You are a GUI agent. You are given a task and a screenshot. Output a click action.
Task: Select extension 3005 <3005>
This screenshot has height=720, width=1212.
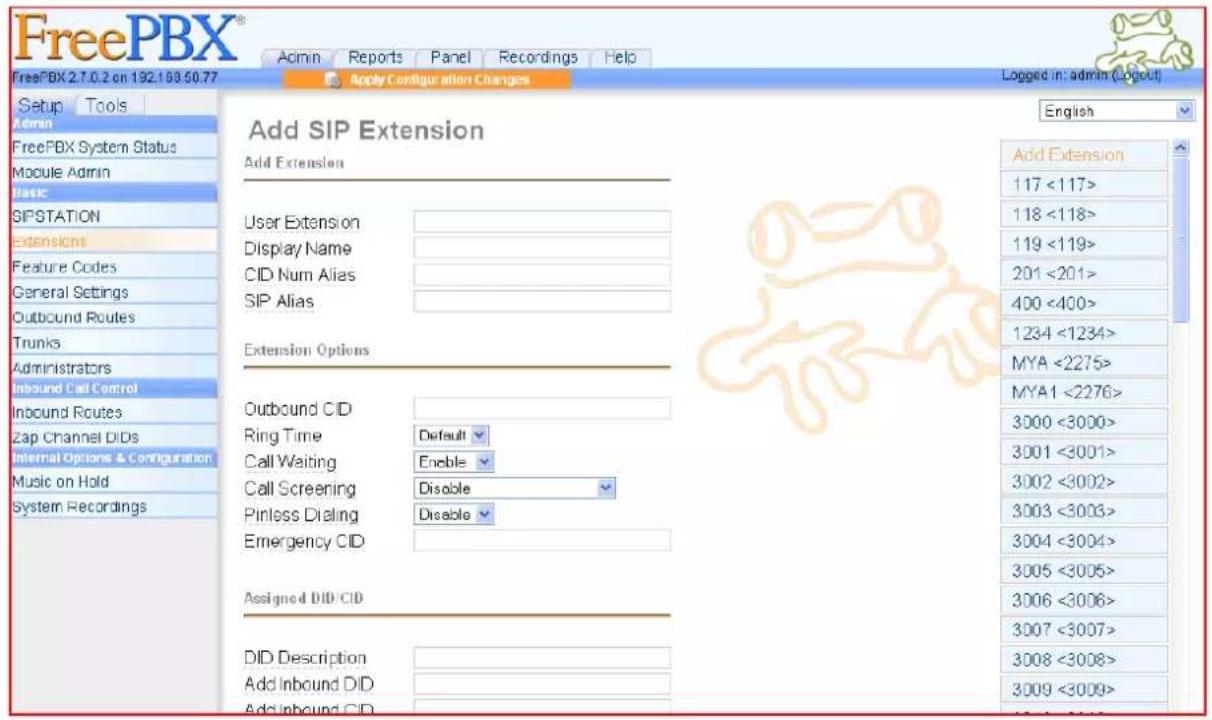pyautogui.click(x=1083, y=570)
